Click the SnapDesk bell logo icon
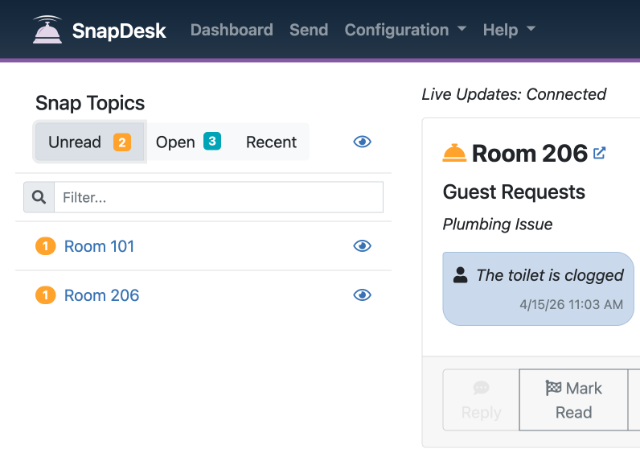 [x=45, y=30]
